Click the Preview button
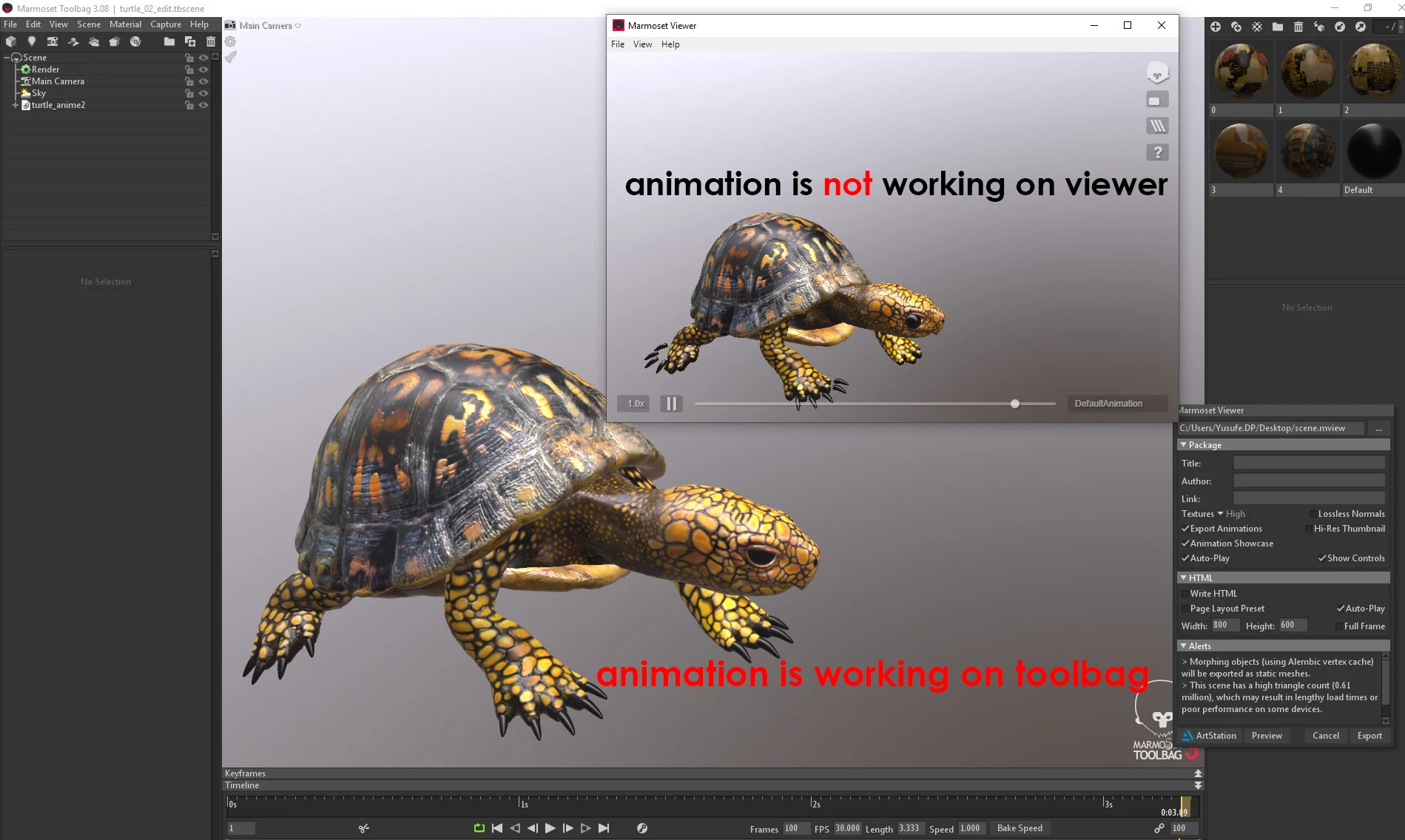Image resolution: width=1405 pixels, height=840 pixels. point(1267,736)
